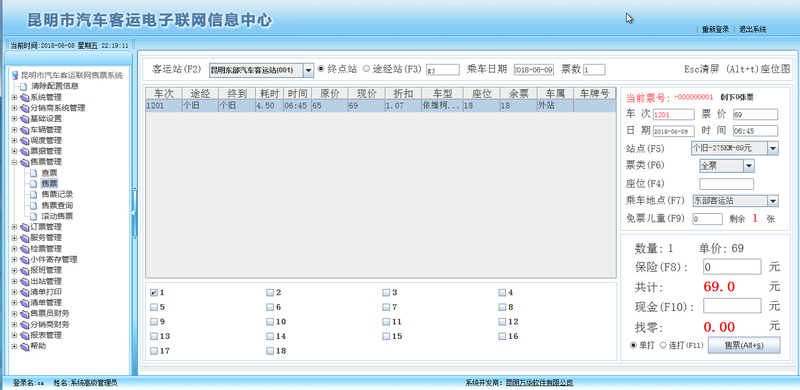This screenshot has width=800, height=390.
Task: Click the 退出系统 link
Action: click(x=753, y=30)
